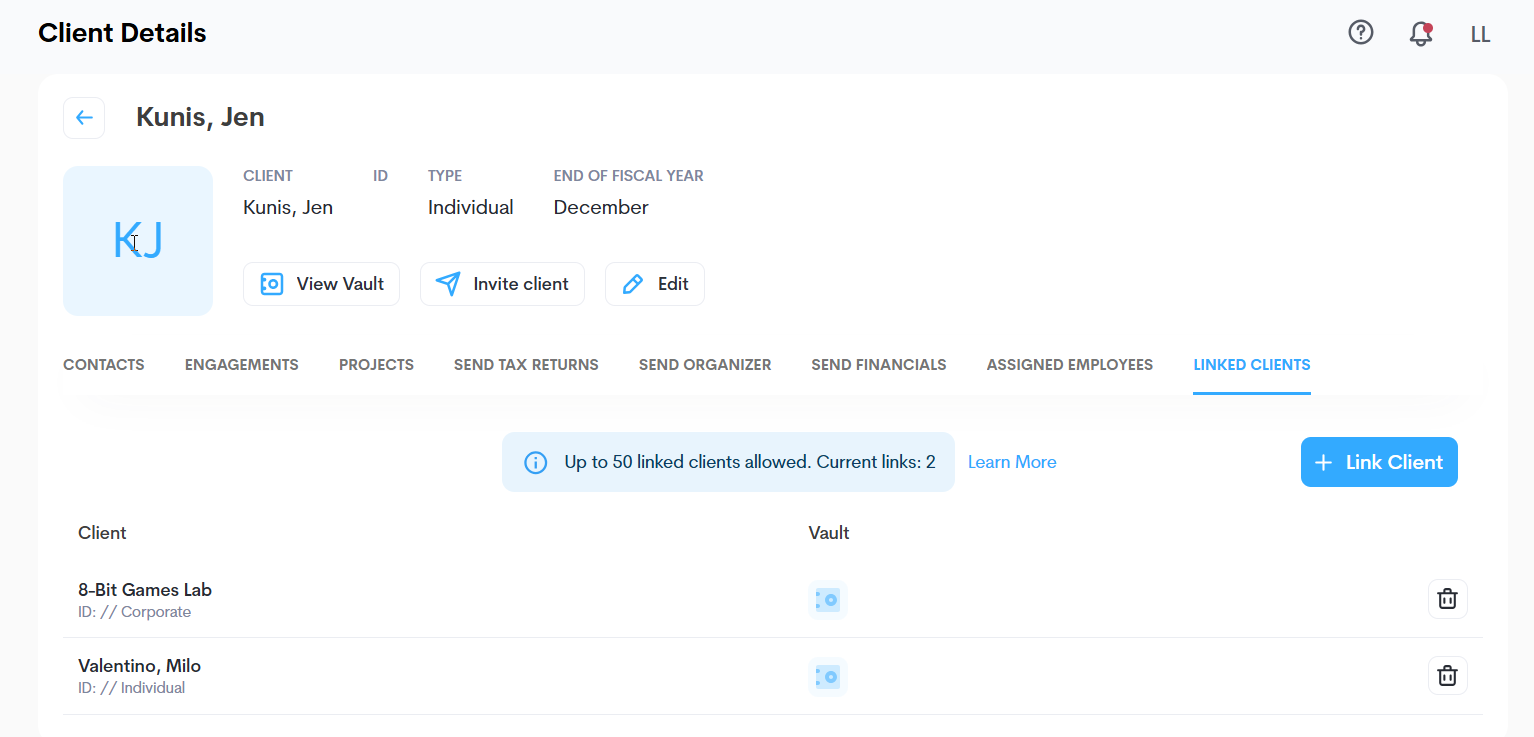Click the 'END OF FISCAL YEAR' label
Viewport: 1534px width, 737px height.
[x=629, y=176]
